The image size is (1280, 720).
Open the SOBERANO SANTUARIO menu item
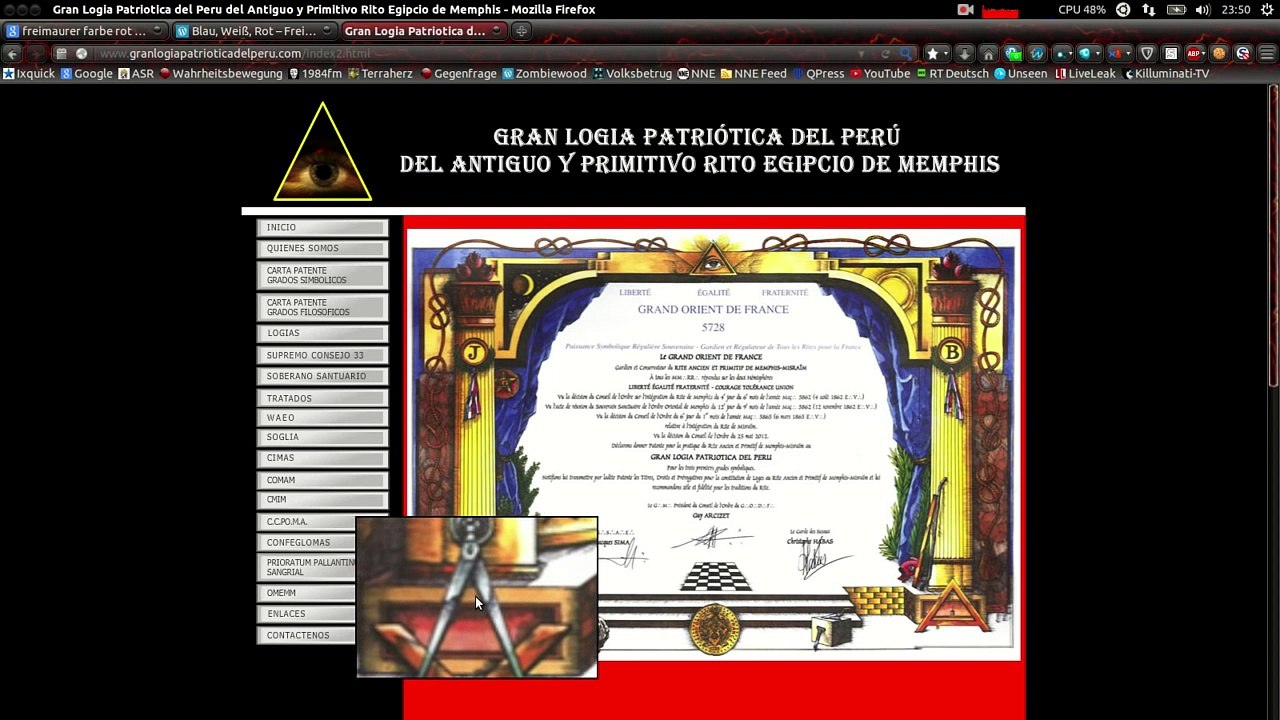tap(322, 377)
